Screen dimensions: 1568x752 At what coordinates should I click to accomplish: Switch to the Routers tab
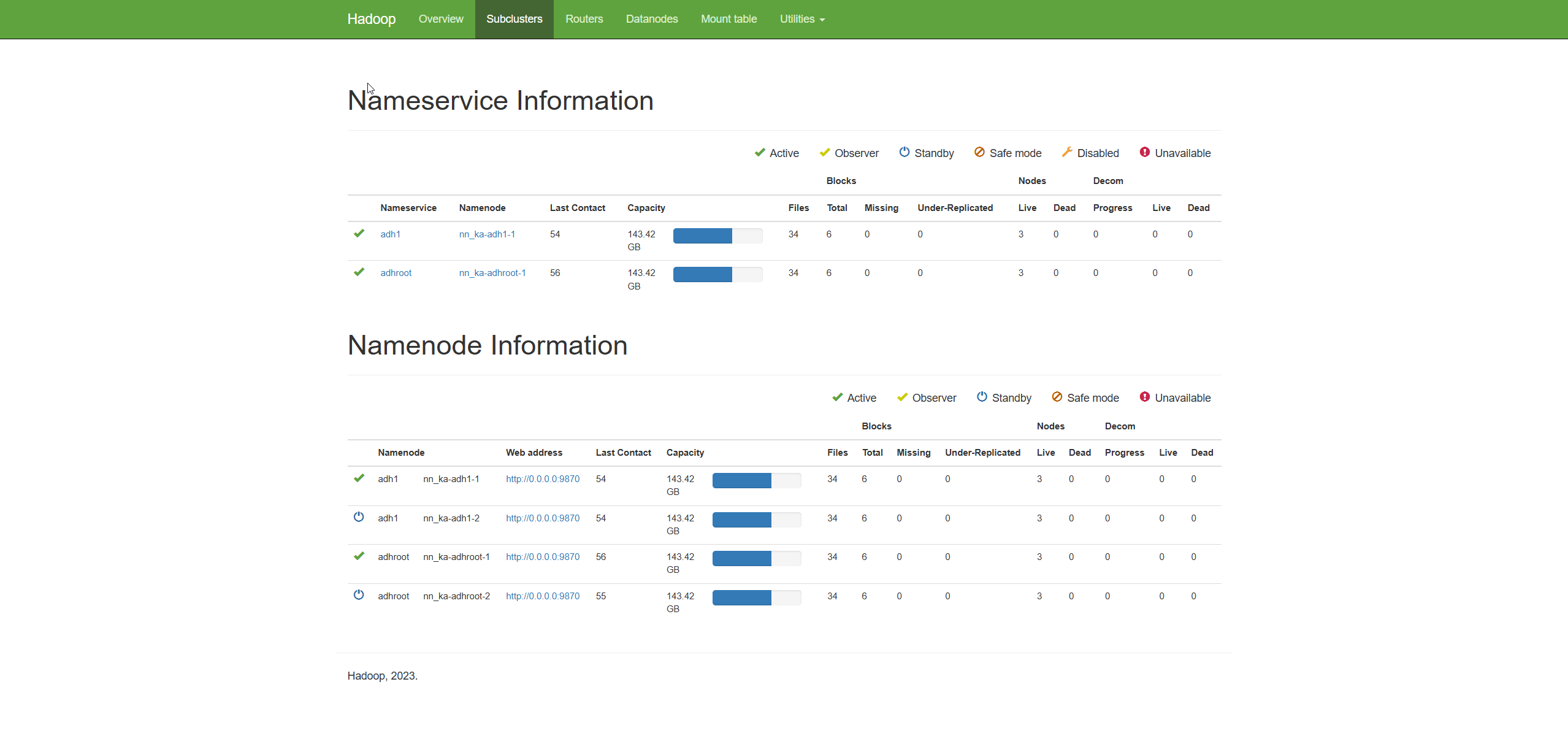(x=584, y=19)
